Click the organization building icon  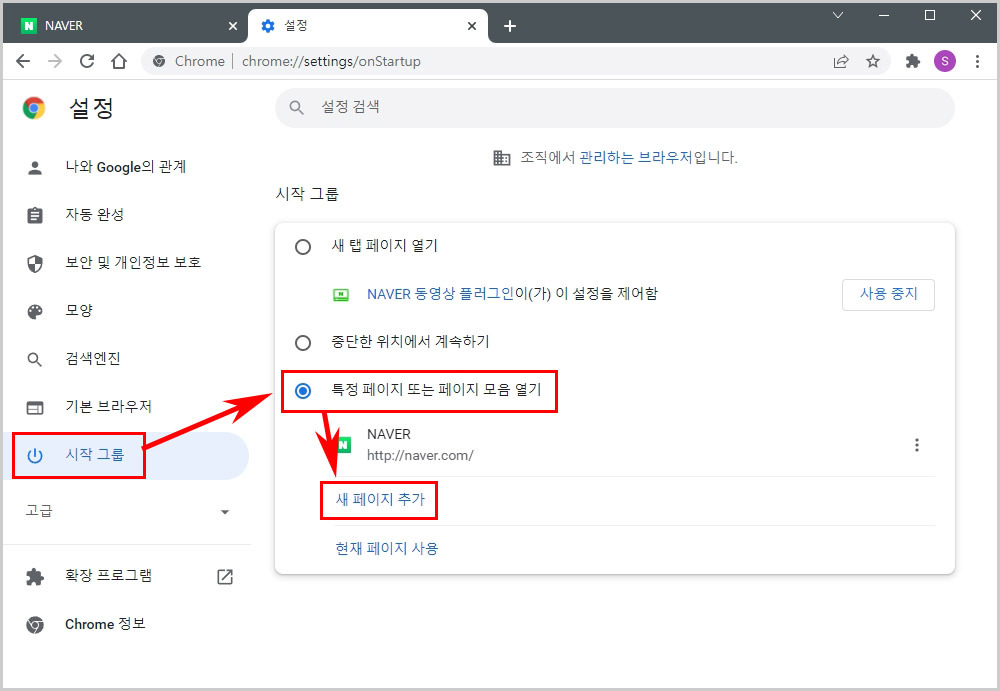pos(501,158)
